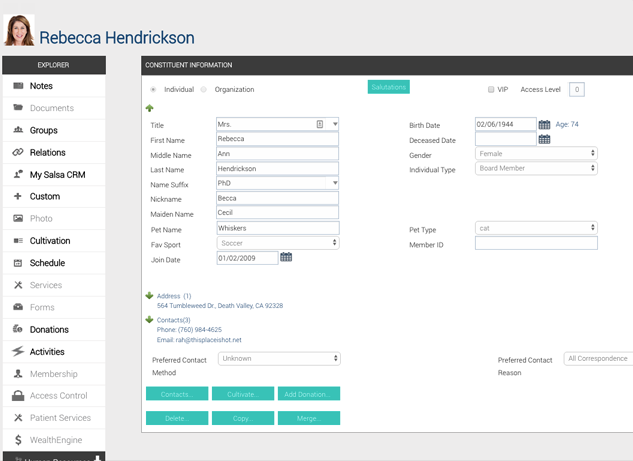Open Relations in the Explorer sidebar
The width and height of the screenshot is (633, 461).
[47, 153]
